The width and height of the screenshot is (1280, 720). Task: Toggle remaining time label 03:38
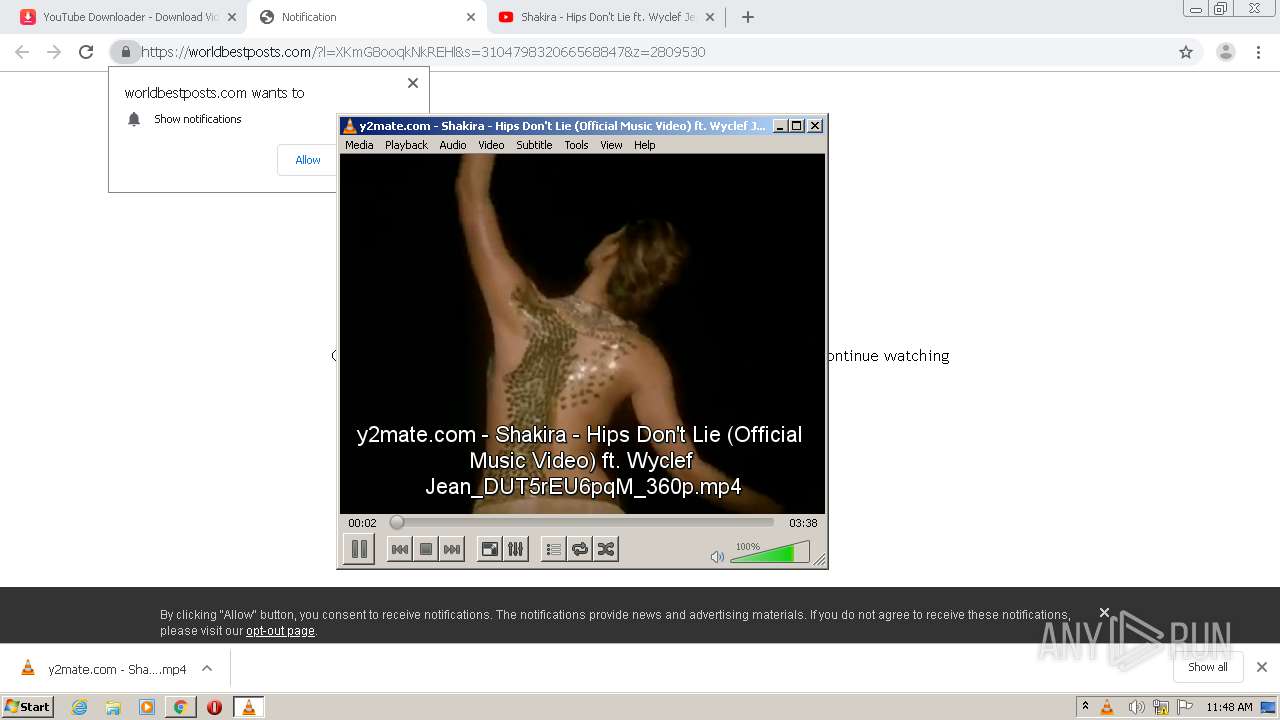803,523
